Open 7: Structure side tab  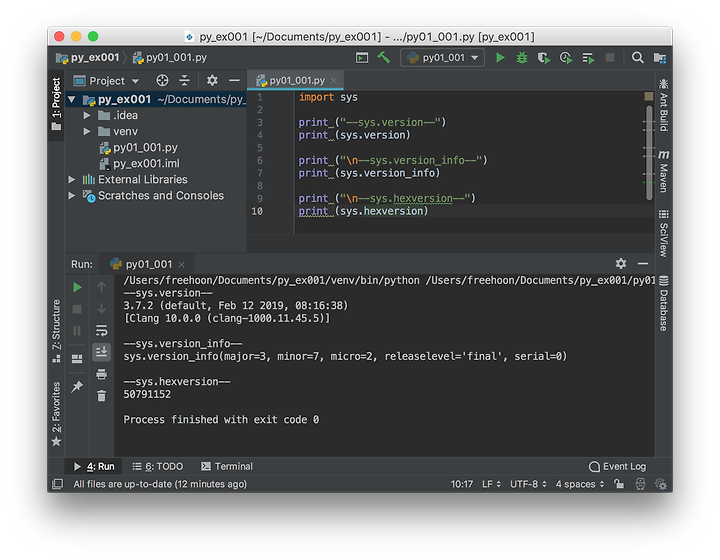[x=56, y=331]
